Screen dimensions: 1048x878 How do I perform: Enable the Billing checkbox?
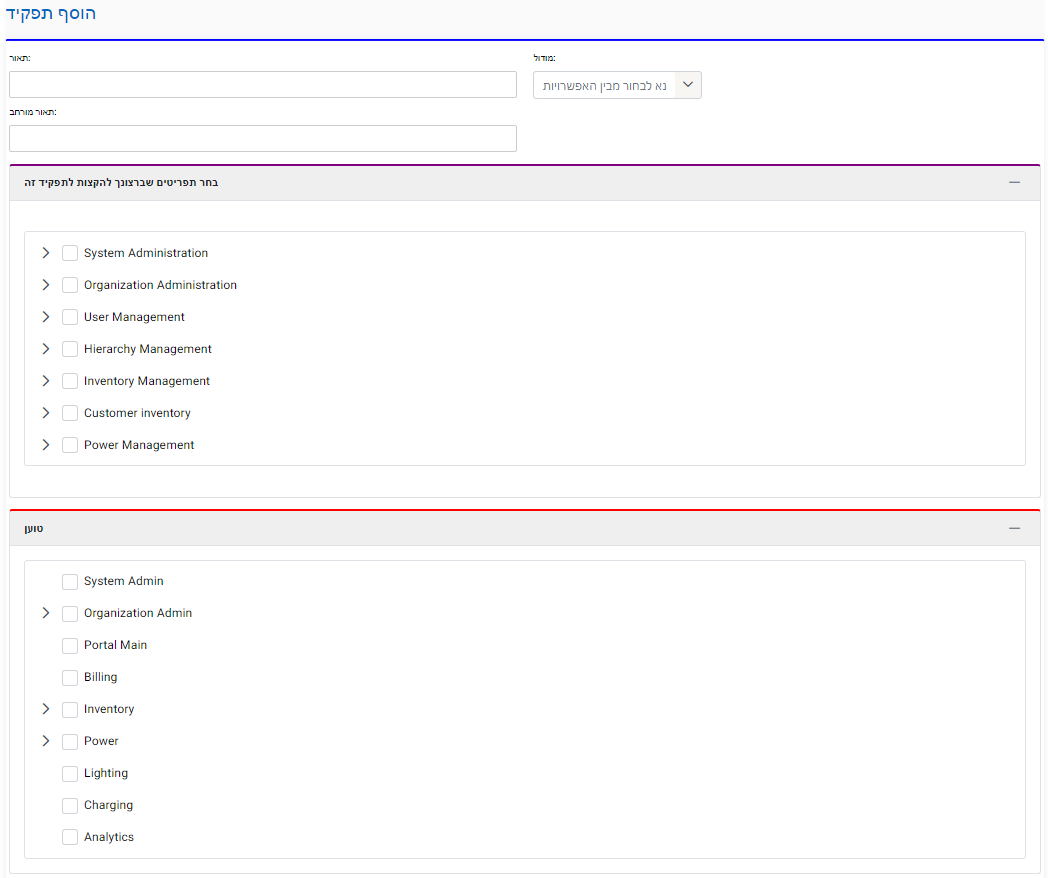click(70, 677)
